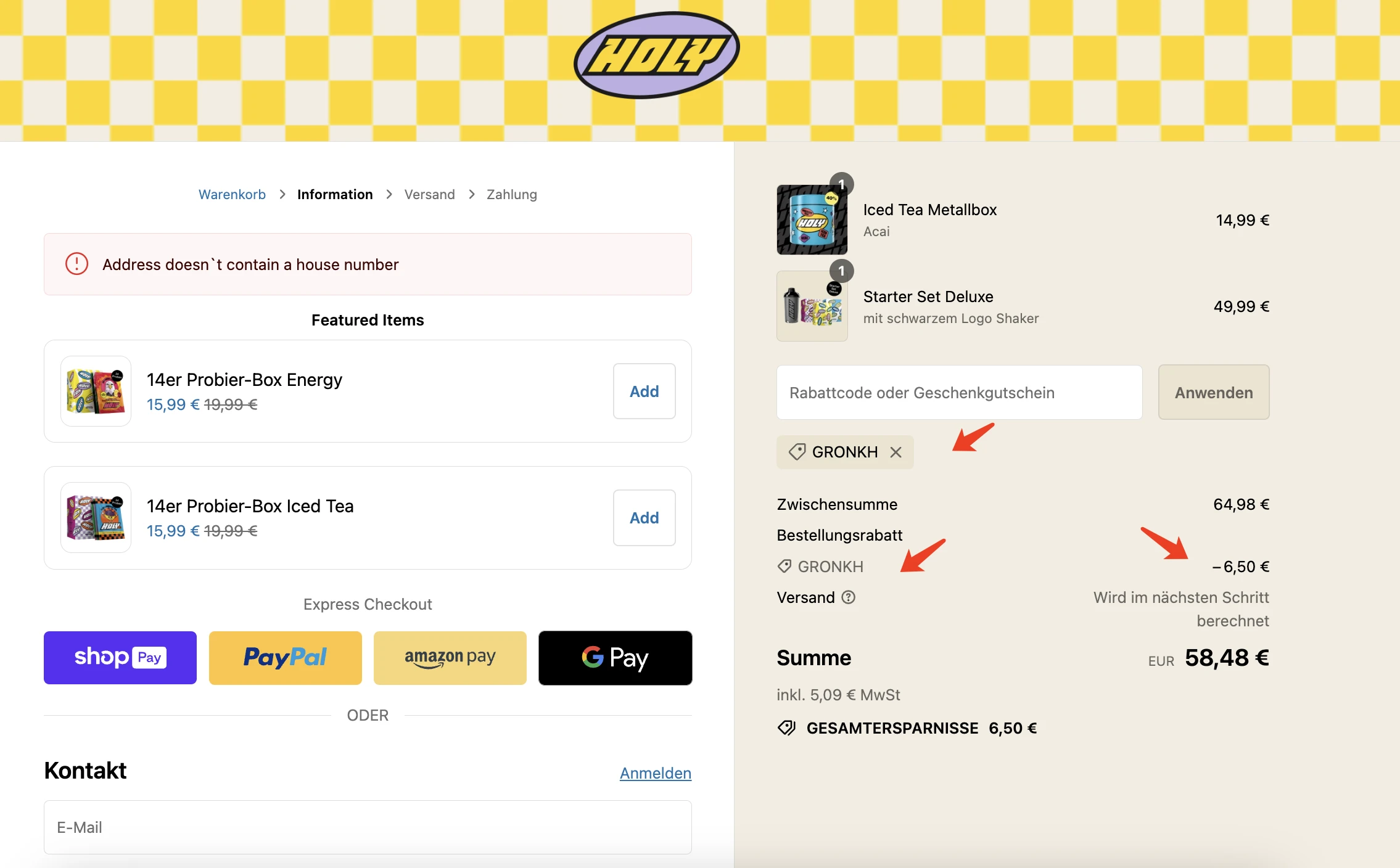The height and width of the screenshot is (868, 1400).
Task: Click the discount tag icon on the GRONKH chip
Action: tap(797, 452)
